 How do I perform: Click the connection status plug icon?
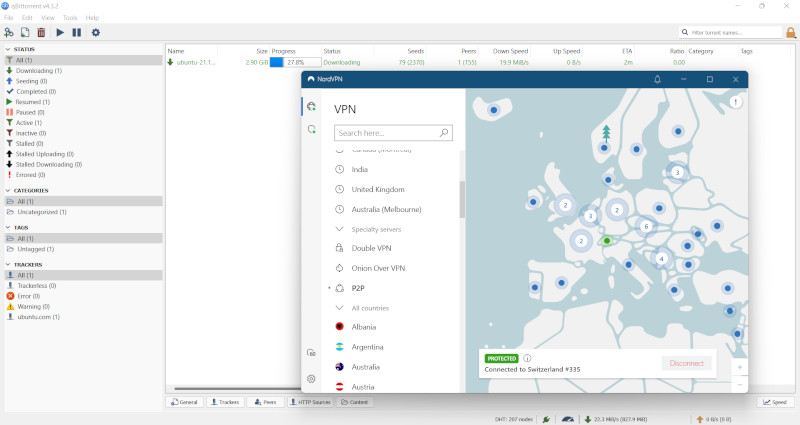point(546,419)
